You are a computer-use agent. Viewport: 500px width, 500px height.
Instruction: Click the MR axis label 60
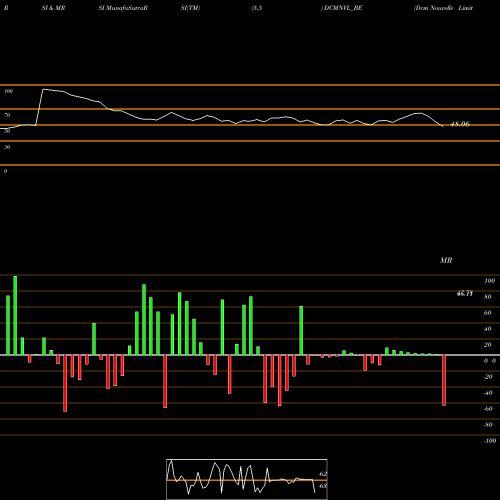[487, 313]
